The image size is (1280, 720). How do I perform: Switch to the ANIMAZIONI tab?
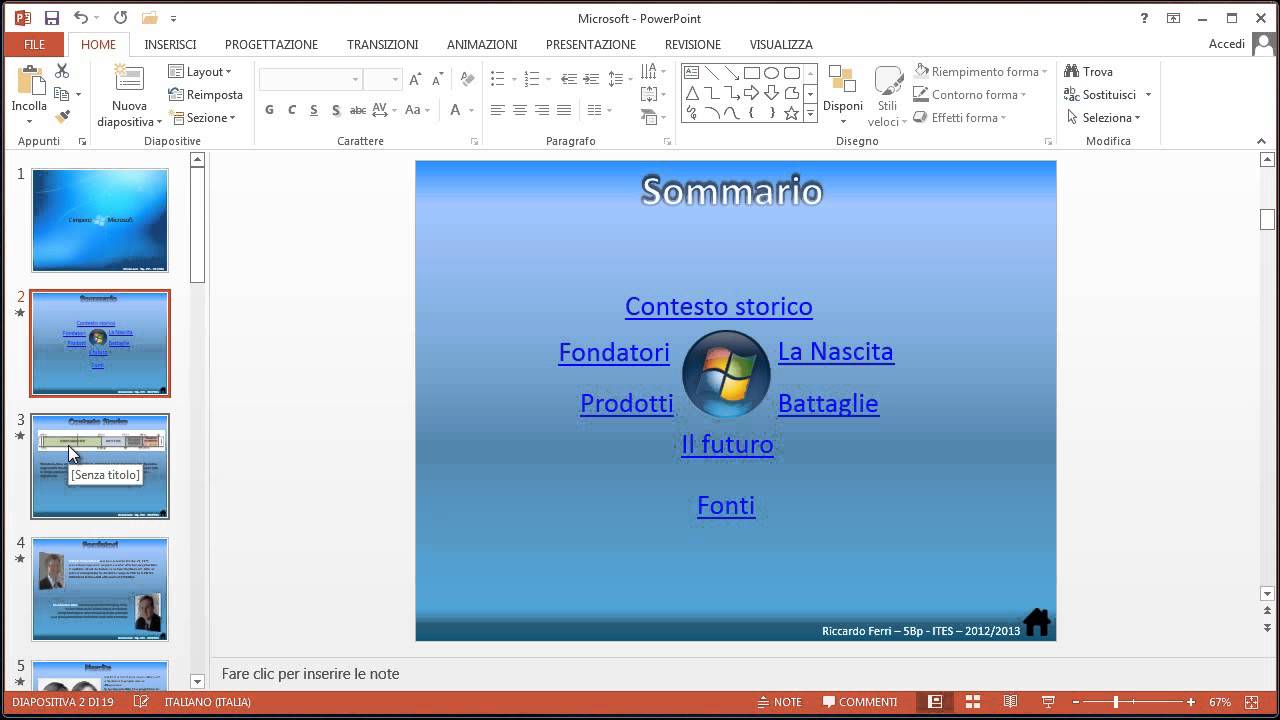482,44
